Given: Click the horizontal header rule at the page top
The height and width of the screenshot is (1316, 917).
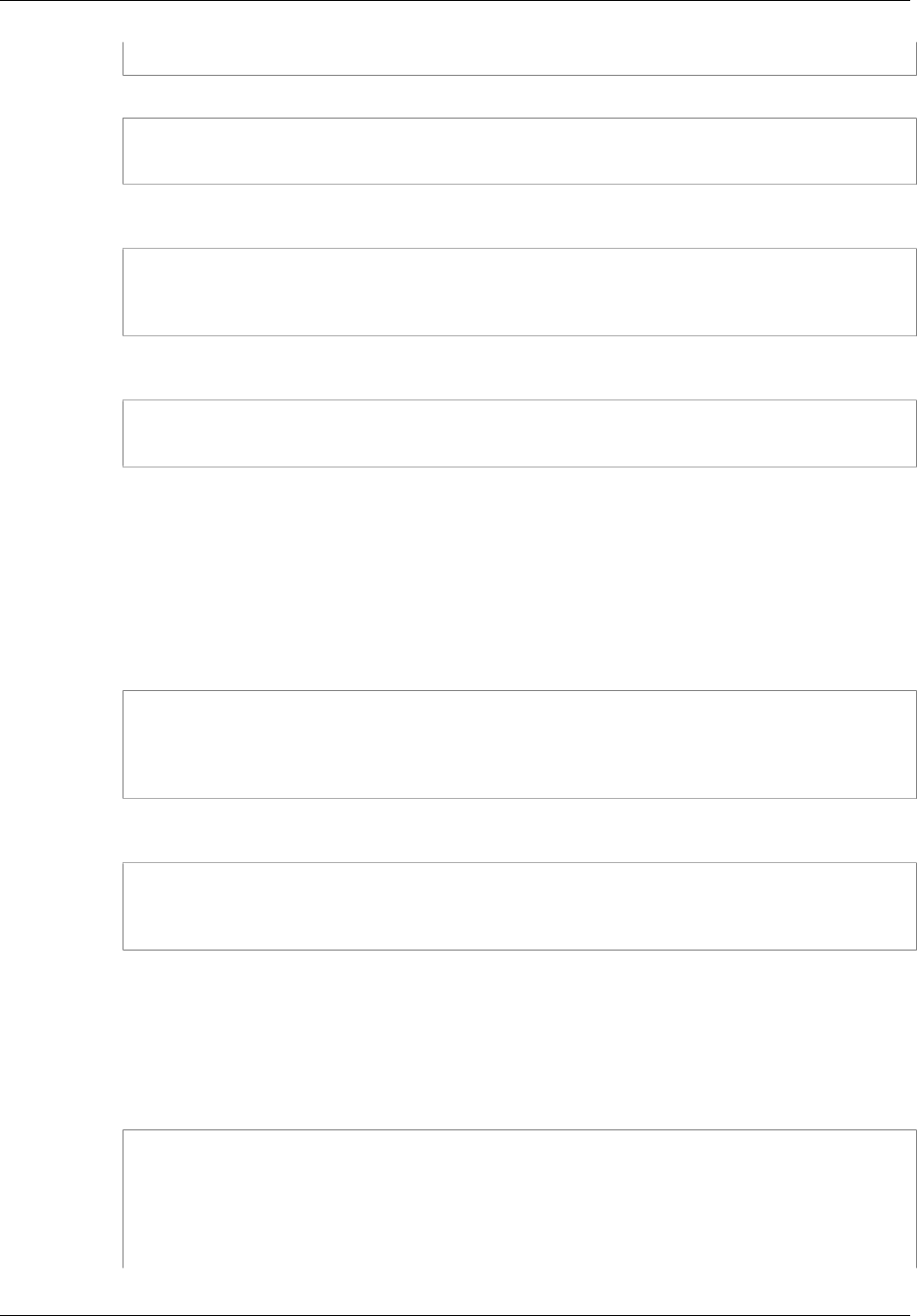Looking at the screenshot, I should point(458,1).
